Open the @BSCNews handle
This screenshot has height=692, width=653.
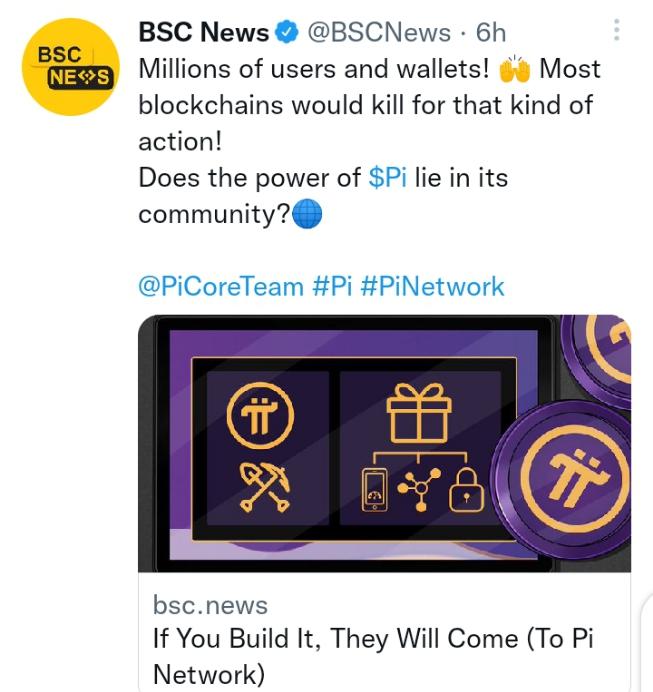tap(376, 33)
